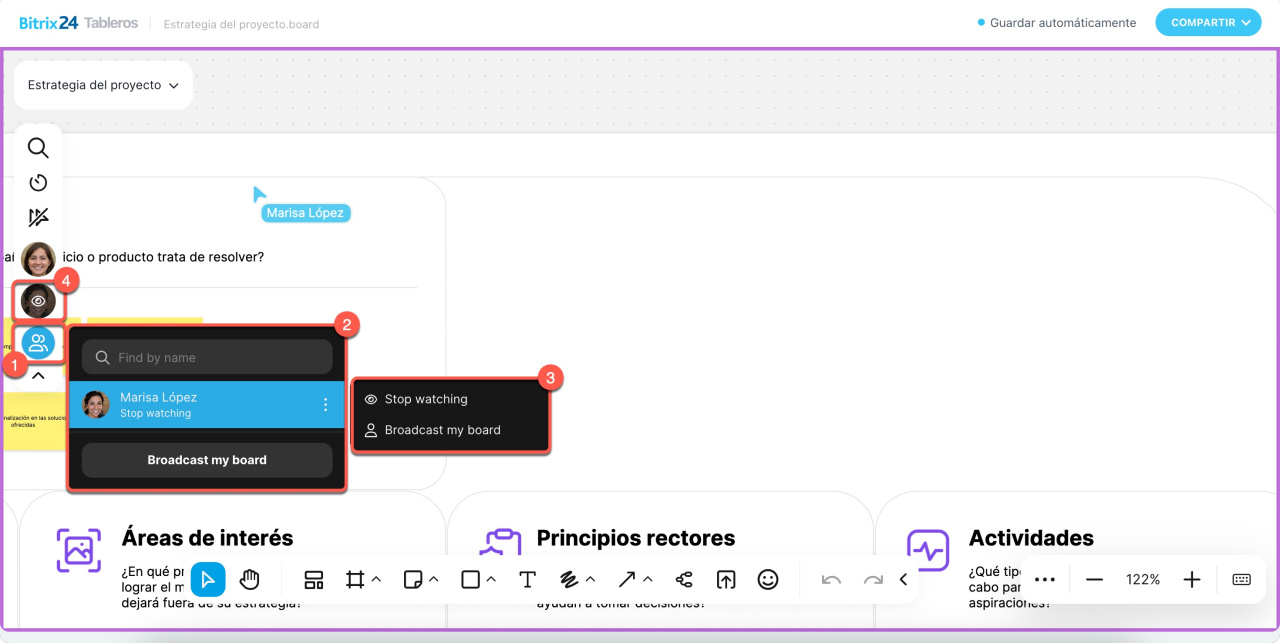Viewport: 1280px width, 643px height.
Task: Click the upload file icon in toolbar
Action: click(725, 579)
